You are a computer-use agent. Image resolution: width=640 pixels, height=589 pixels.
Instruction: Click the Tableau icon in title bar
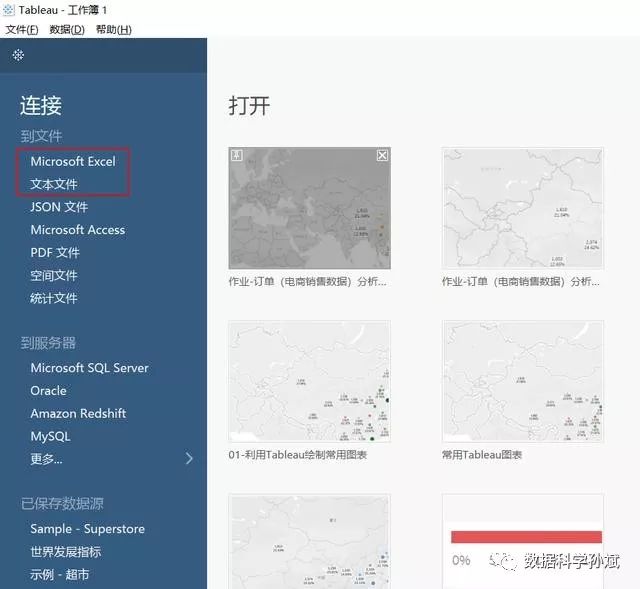(x=8, y=9)
